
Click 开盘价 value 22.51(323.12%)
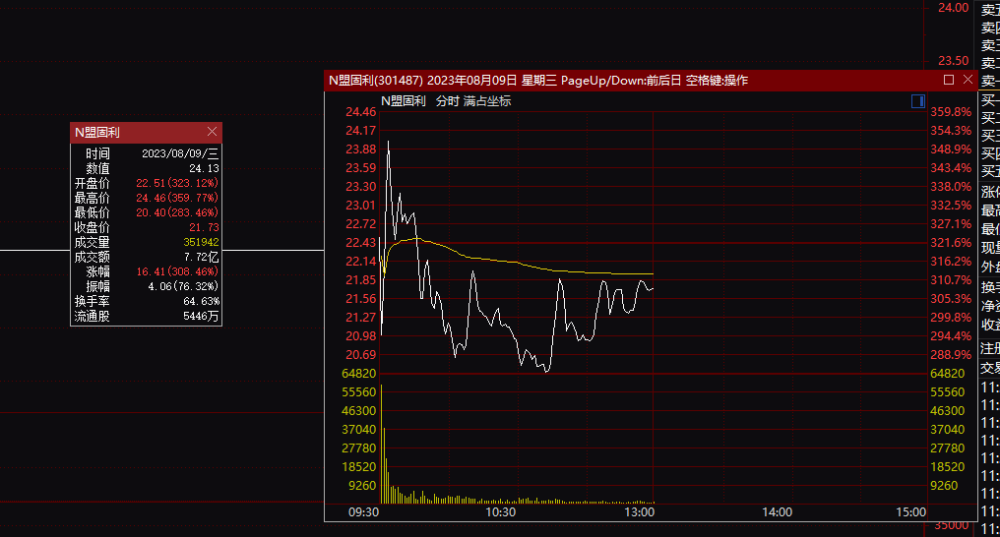pyautogui.click(x=177, y=183)
